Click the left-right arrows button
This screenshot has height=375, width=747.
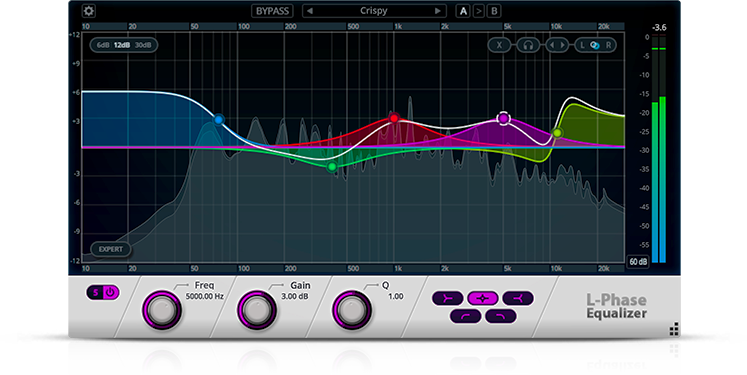[557, 45]
